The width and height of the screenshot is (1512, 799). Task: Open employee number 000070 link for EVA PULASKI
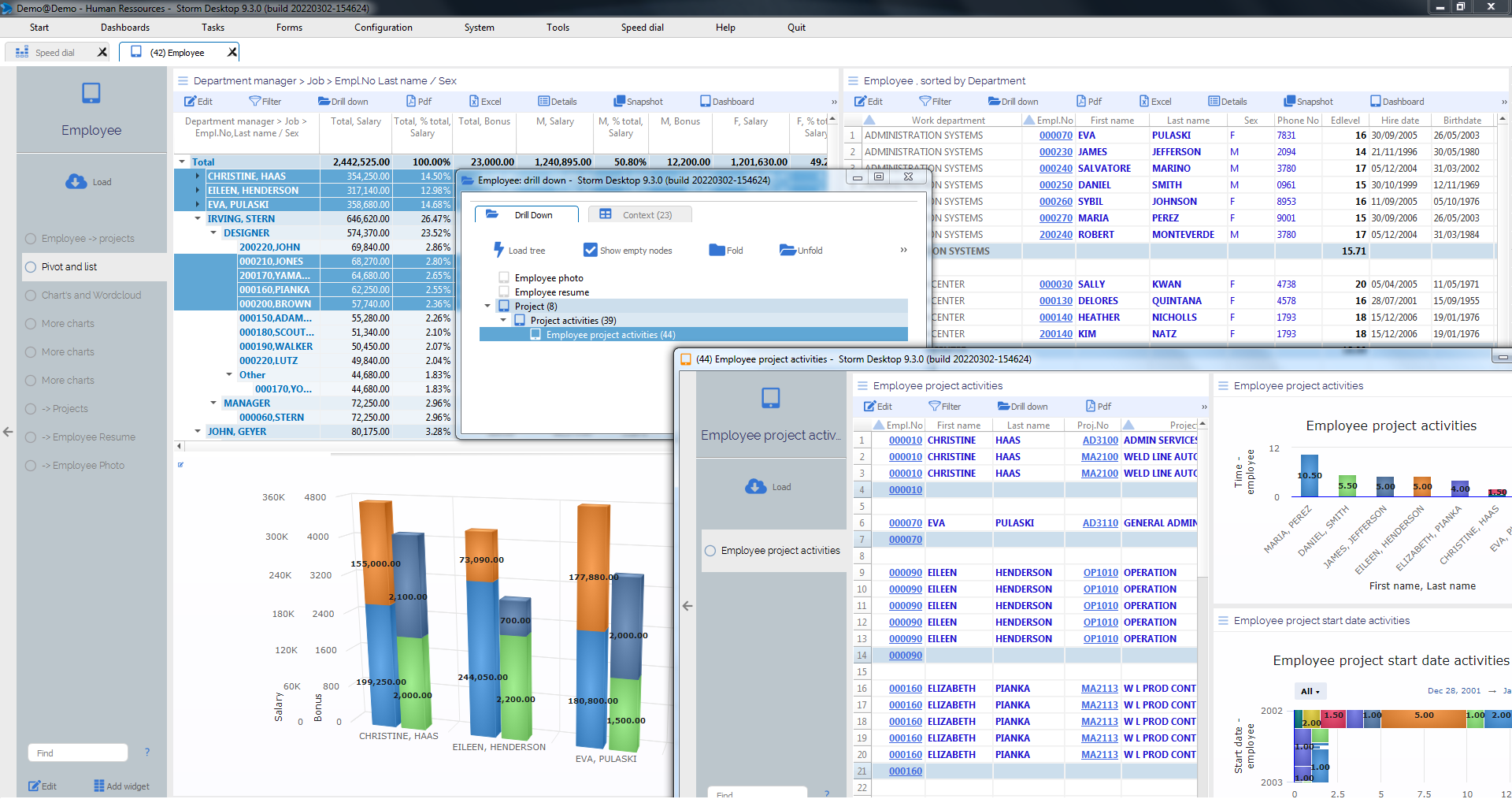(1055, 136)
